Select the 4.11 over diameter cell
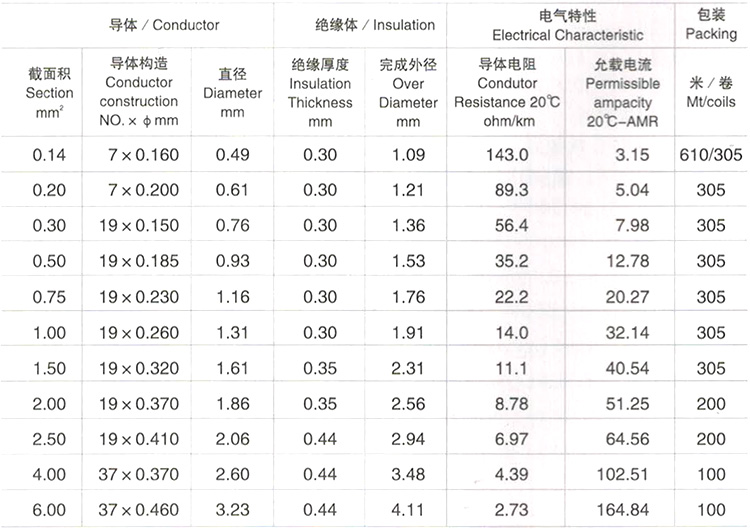The width and height of the screenshot is (750, 529). (x=408, y=510)
